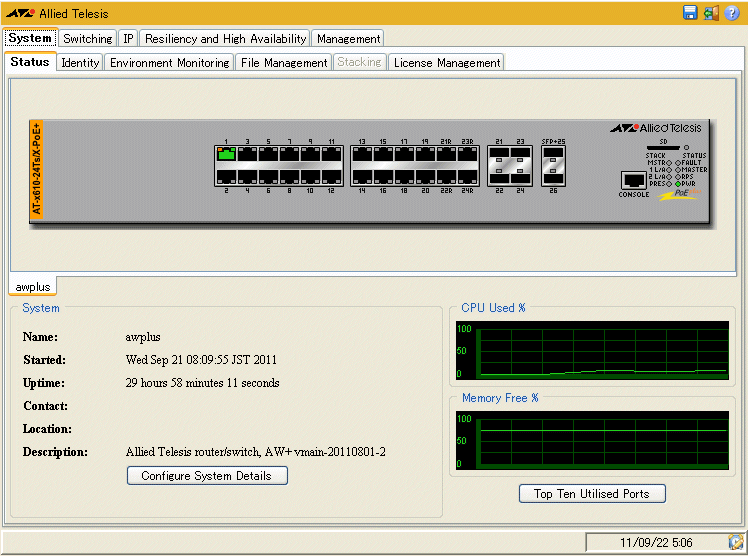
Task: Click the Allied Telesis logo in header
Action: (57, 13)
